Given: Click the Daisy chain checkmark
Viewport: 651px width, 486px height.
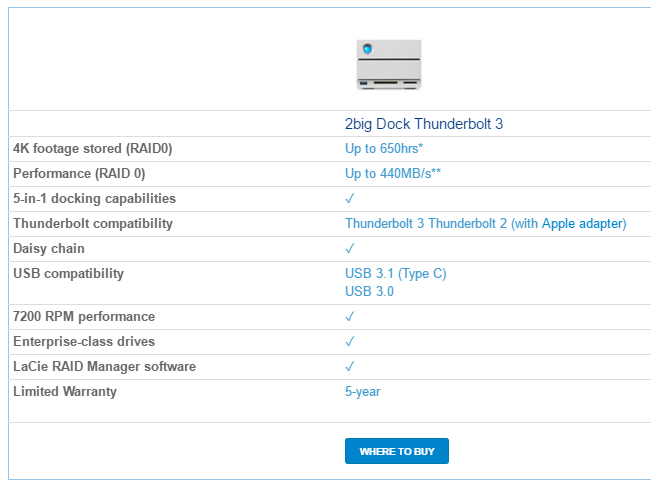Looking at the screenshot, I should [350, 248].
